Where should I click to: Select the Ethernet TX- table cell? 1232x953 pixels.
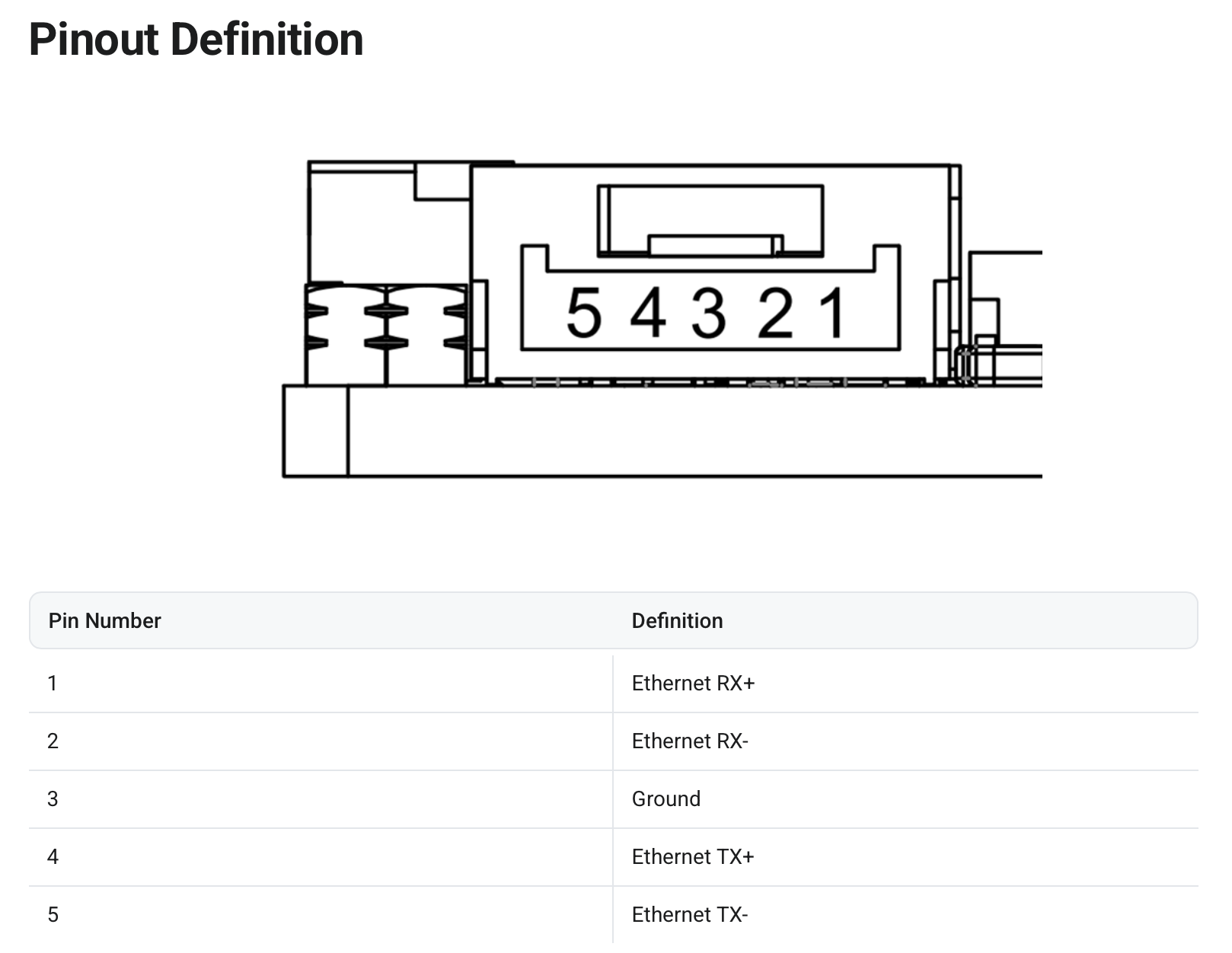coord(689,915)
